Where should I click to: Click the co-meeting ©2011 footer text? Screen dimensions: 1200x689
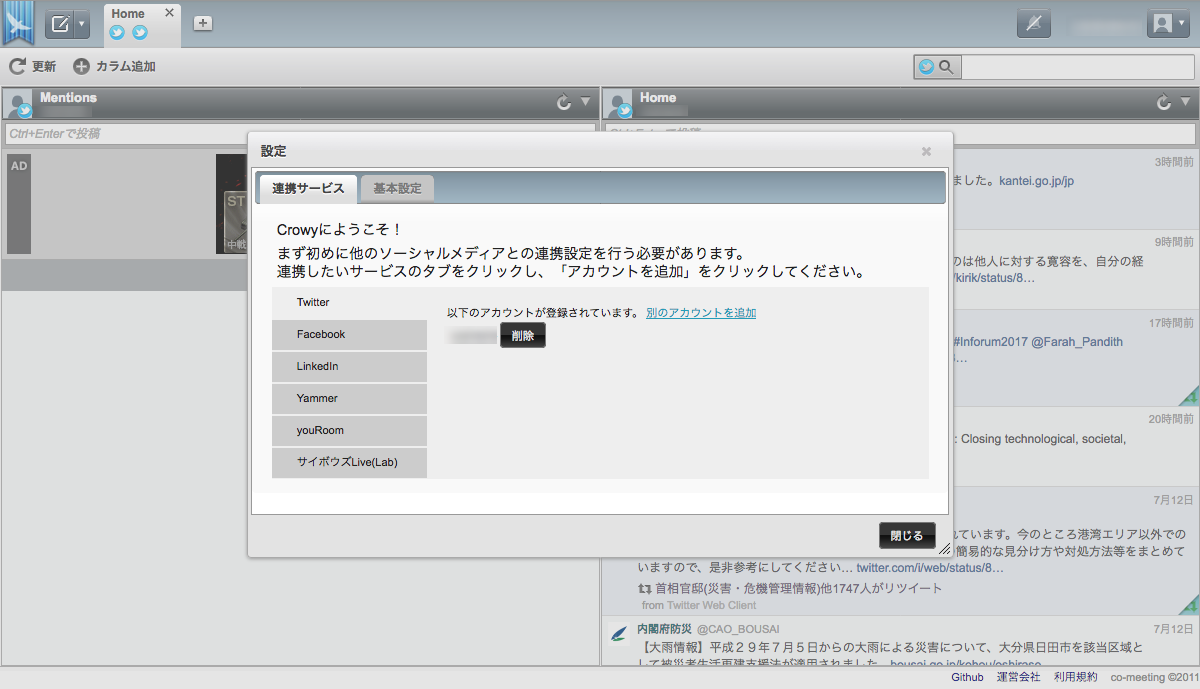pos(1152,677)
